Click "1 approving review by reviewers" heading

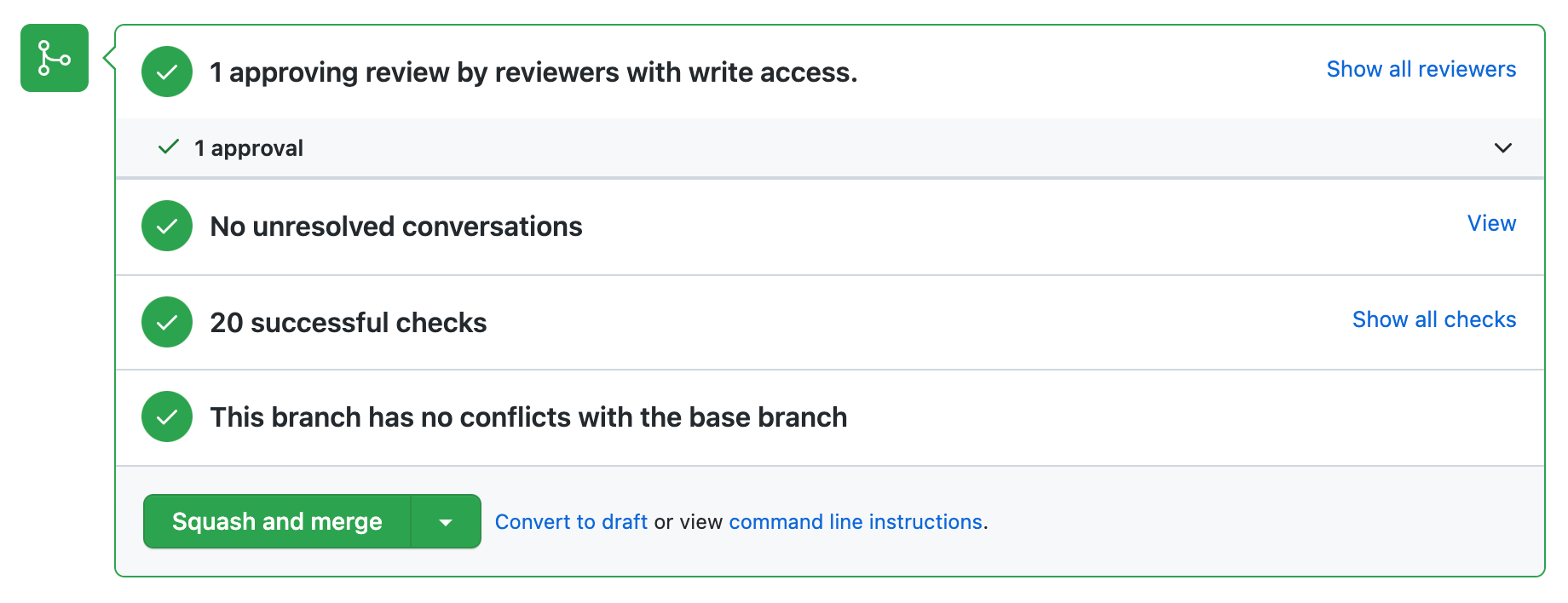(x=533, y=72)
